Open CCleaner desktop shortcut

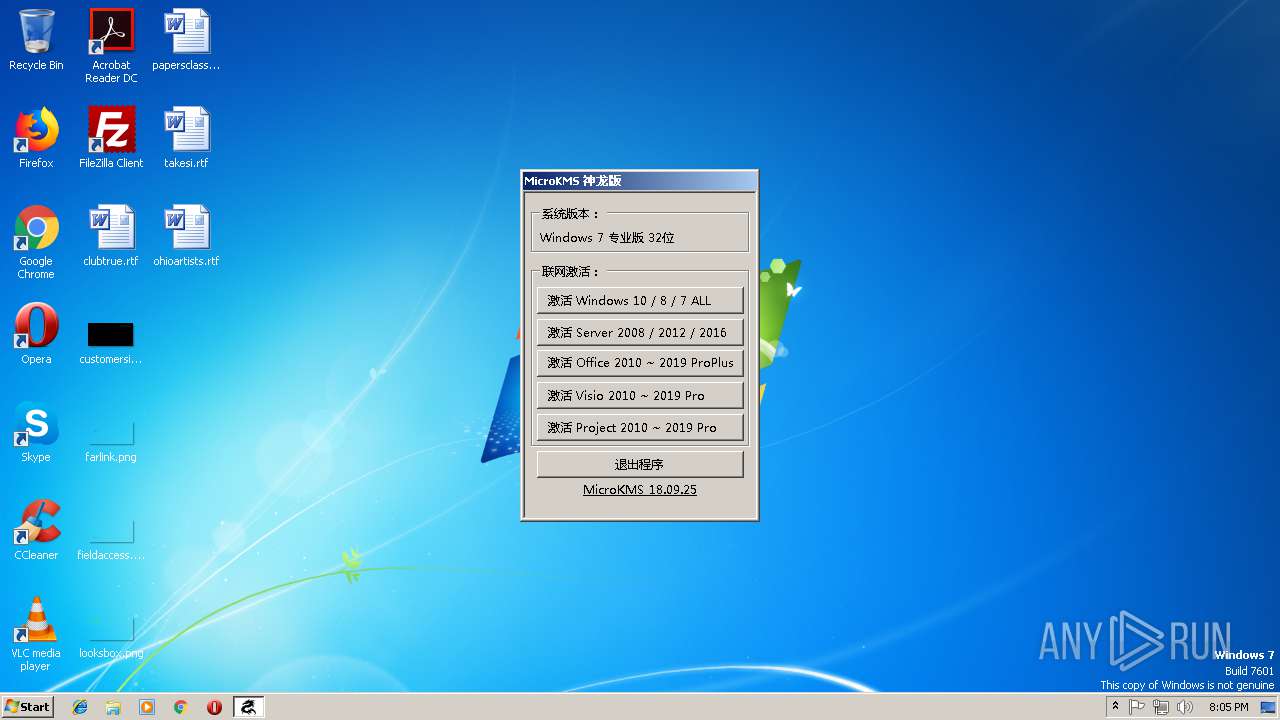(36, 530)
